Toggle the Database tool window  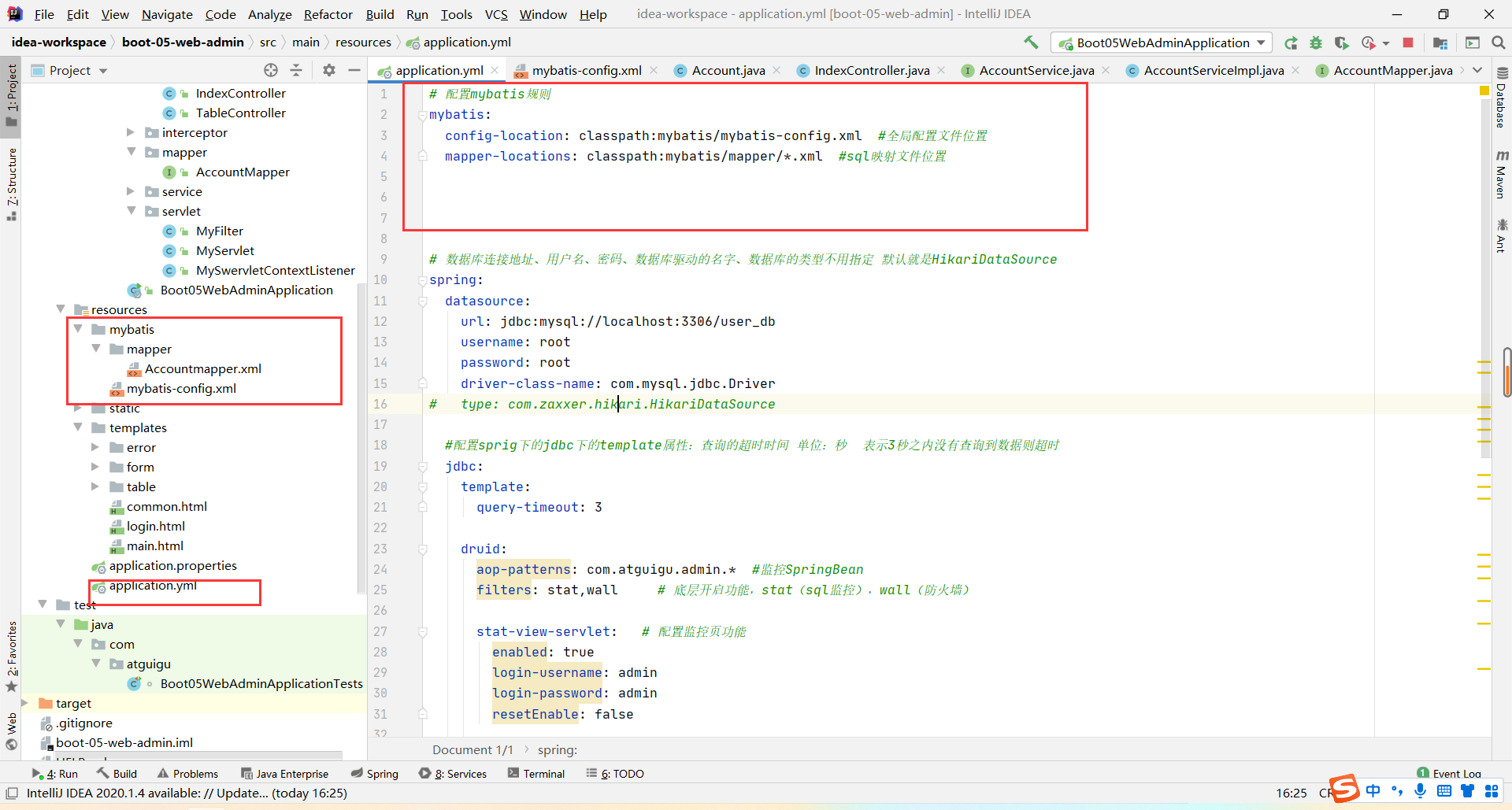click(x=1501, y=98)
